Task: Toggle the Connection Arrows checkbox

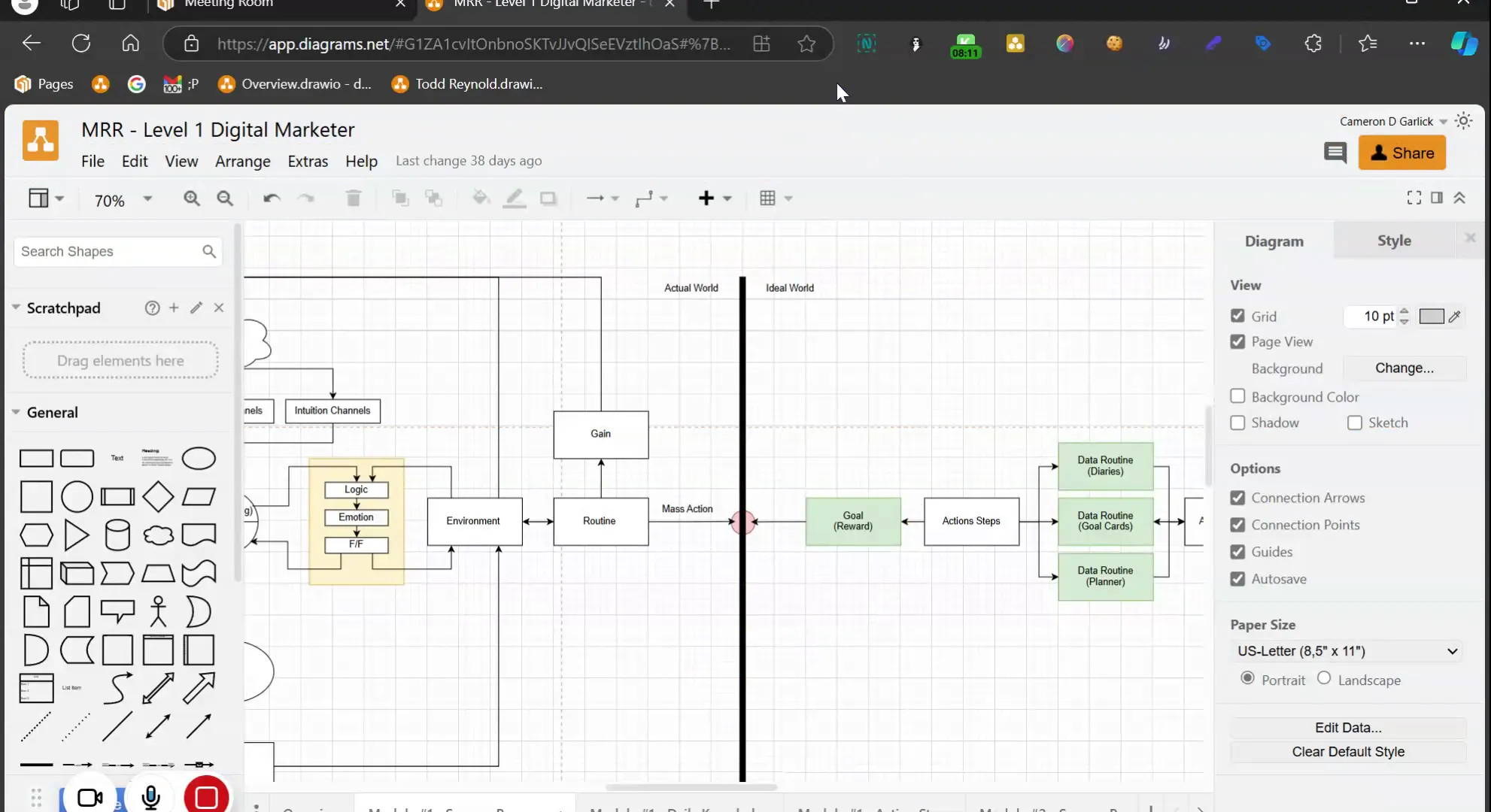Action: [1237, 498]
